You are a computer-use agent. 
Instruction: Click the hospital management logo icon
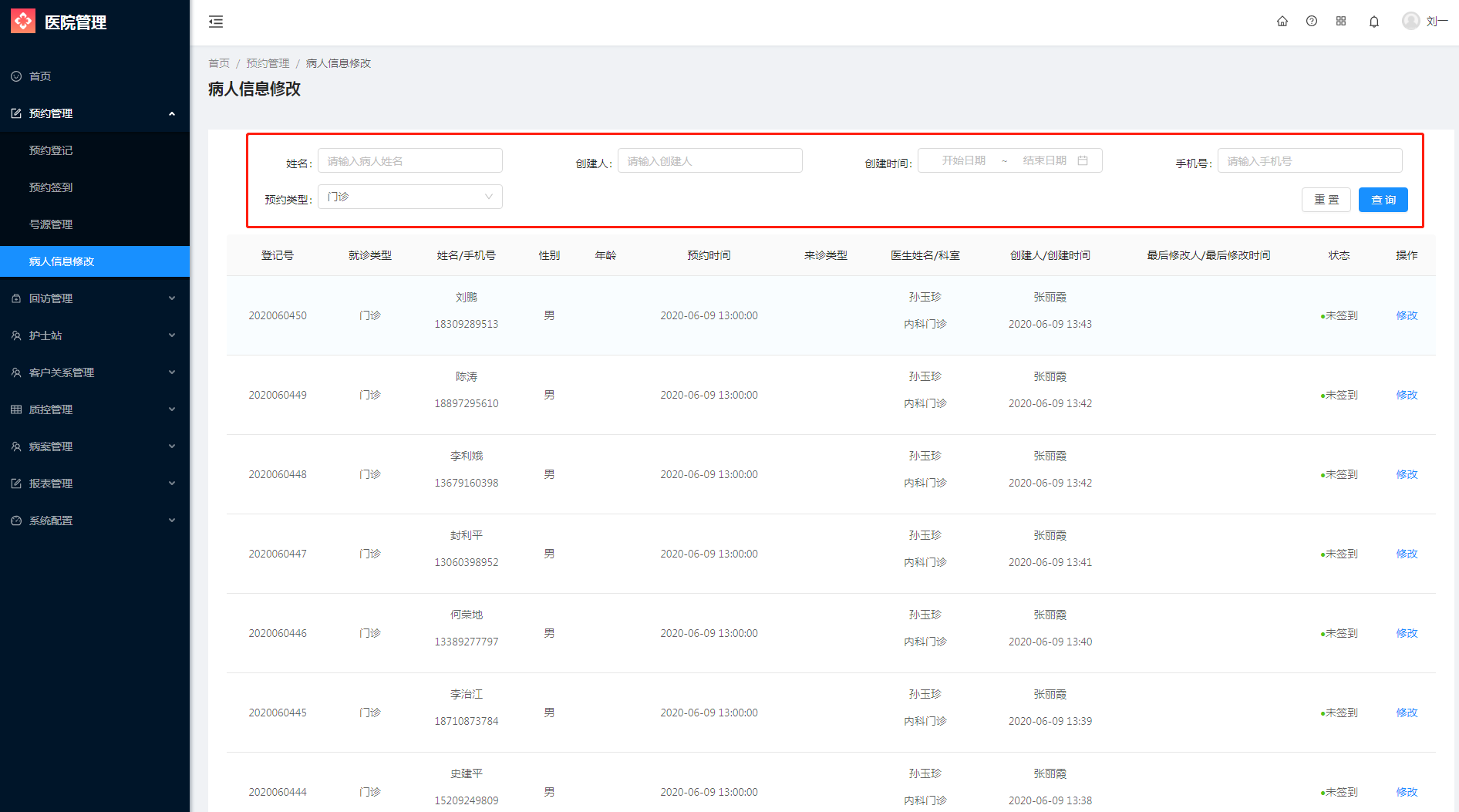pyautogui.click(x=23, y=22)
